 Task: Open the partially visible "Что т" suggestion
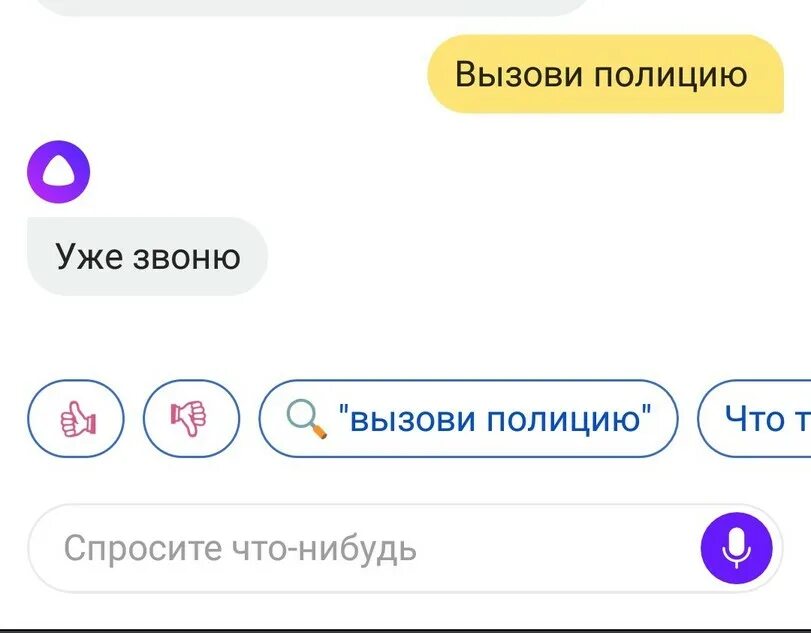(755, 418)
